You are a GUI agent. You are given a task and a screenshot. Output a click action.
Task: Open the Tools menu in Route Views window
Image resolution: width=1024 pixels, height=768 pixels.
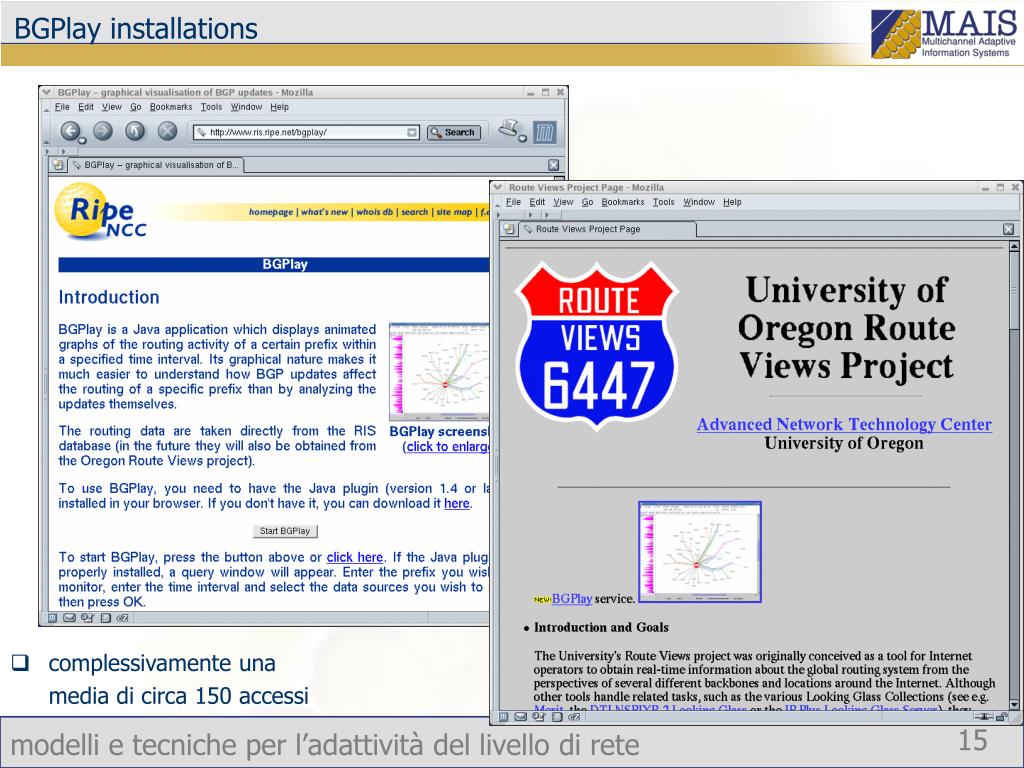(664, 202)
